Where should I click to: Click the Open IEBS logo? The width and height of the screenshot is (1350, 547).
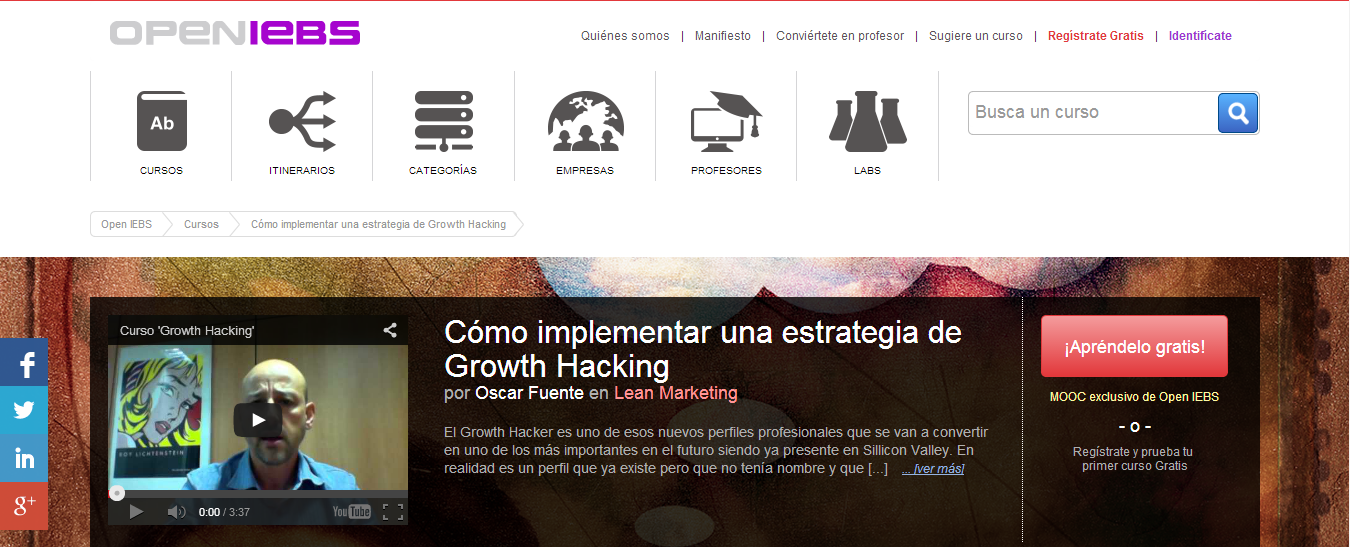point(235,32)
